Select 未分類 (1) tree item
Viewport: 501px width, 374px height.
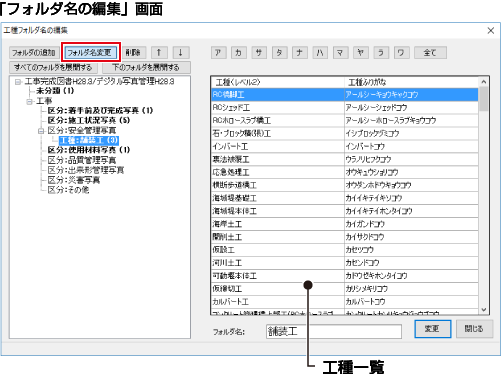[x=55, y=91]
